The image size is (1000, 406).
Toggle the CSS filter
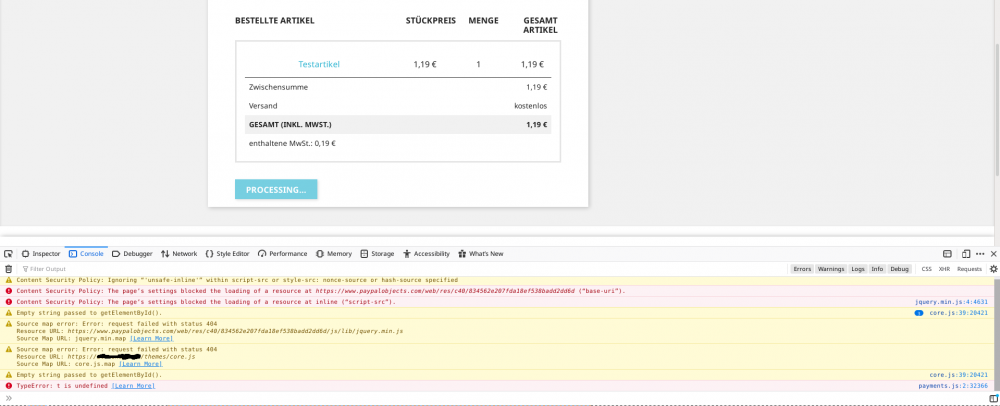(x=927, y=269)
